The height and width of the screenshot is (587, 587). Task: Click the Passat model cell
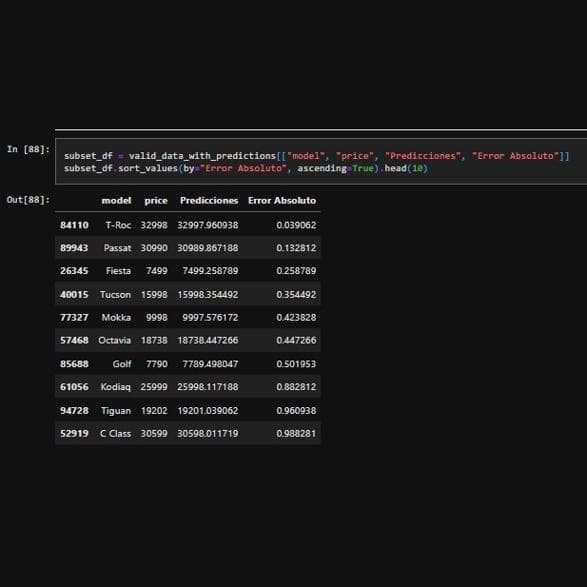[118, 248]
